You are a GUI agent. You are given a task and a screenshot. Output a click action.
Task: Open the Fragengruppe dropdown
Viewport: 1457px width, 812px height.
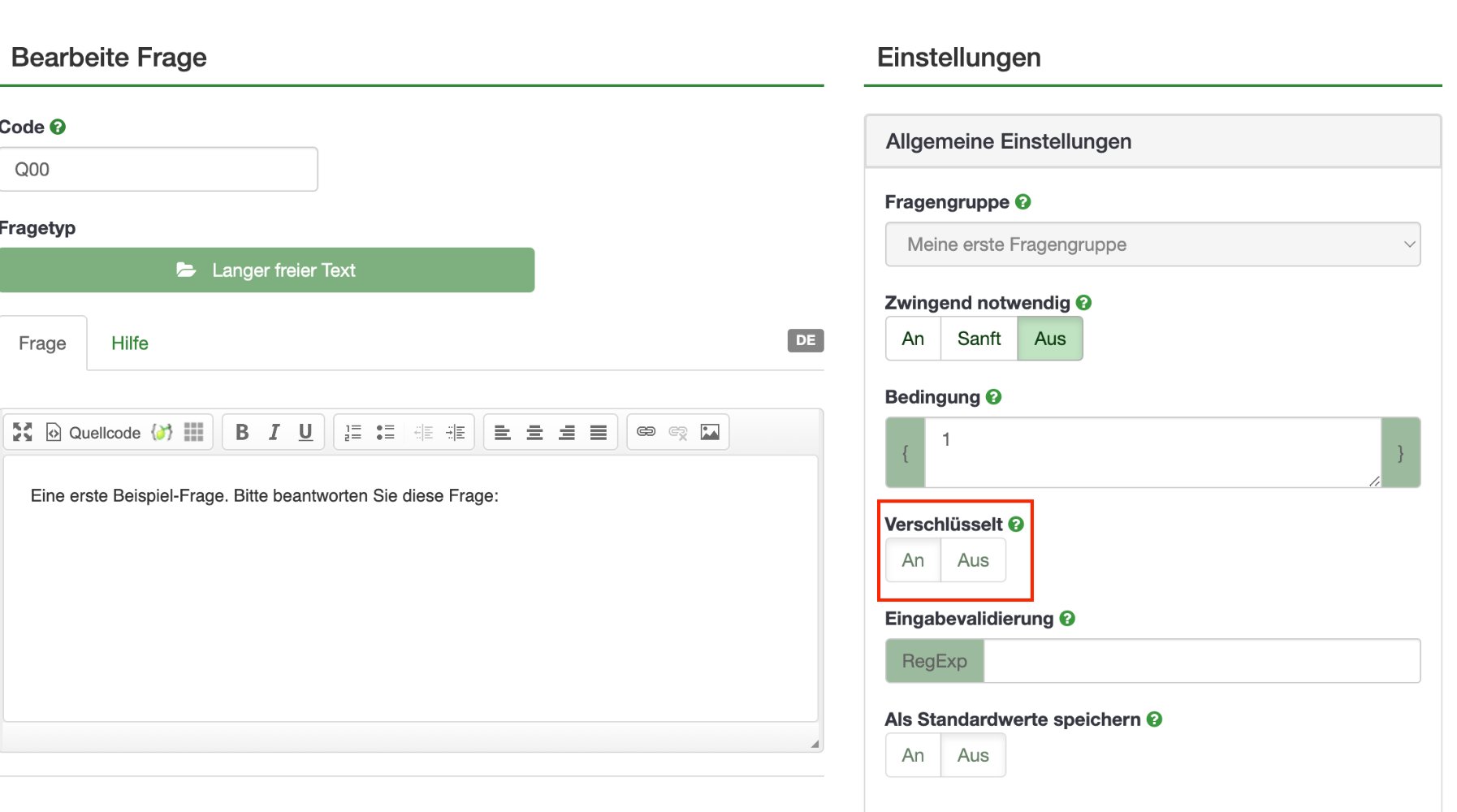[x=1152, y=244]
